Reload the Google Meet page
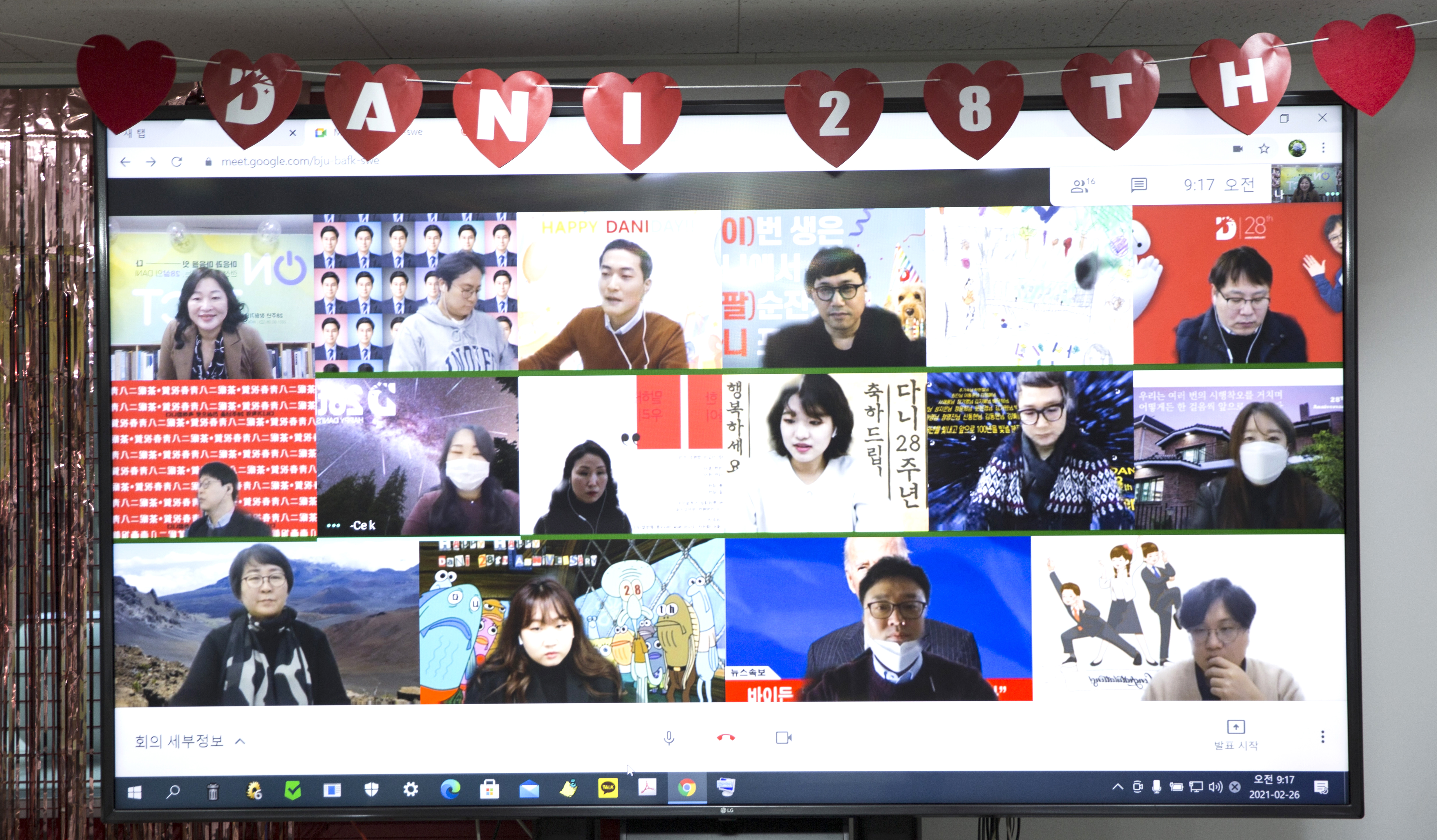The image size is (1437, 840). click(177, 162)
